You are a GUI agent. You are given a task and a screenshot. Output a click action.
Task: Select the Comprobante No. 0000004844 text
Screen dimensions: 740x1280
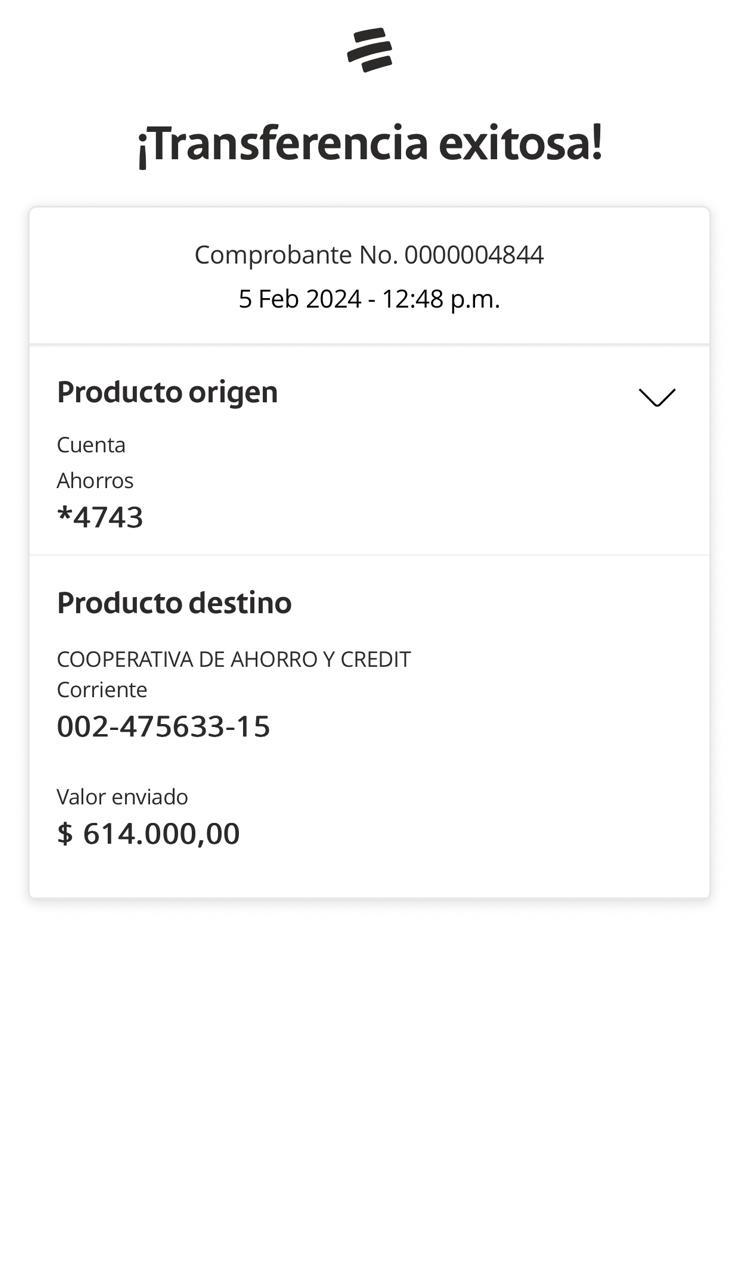pyautogui.click(x=369, y=255)
